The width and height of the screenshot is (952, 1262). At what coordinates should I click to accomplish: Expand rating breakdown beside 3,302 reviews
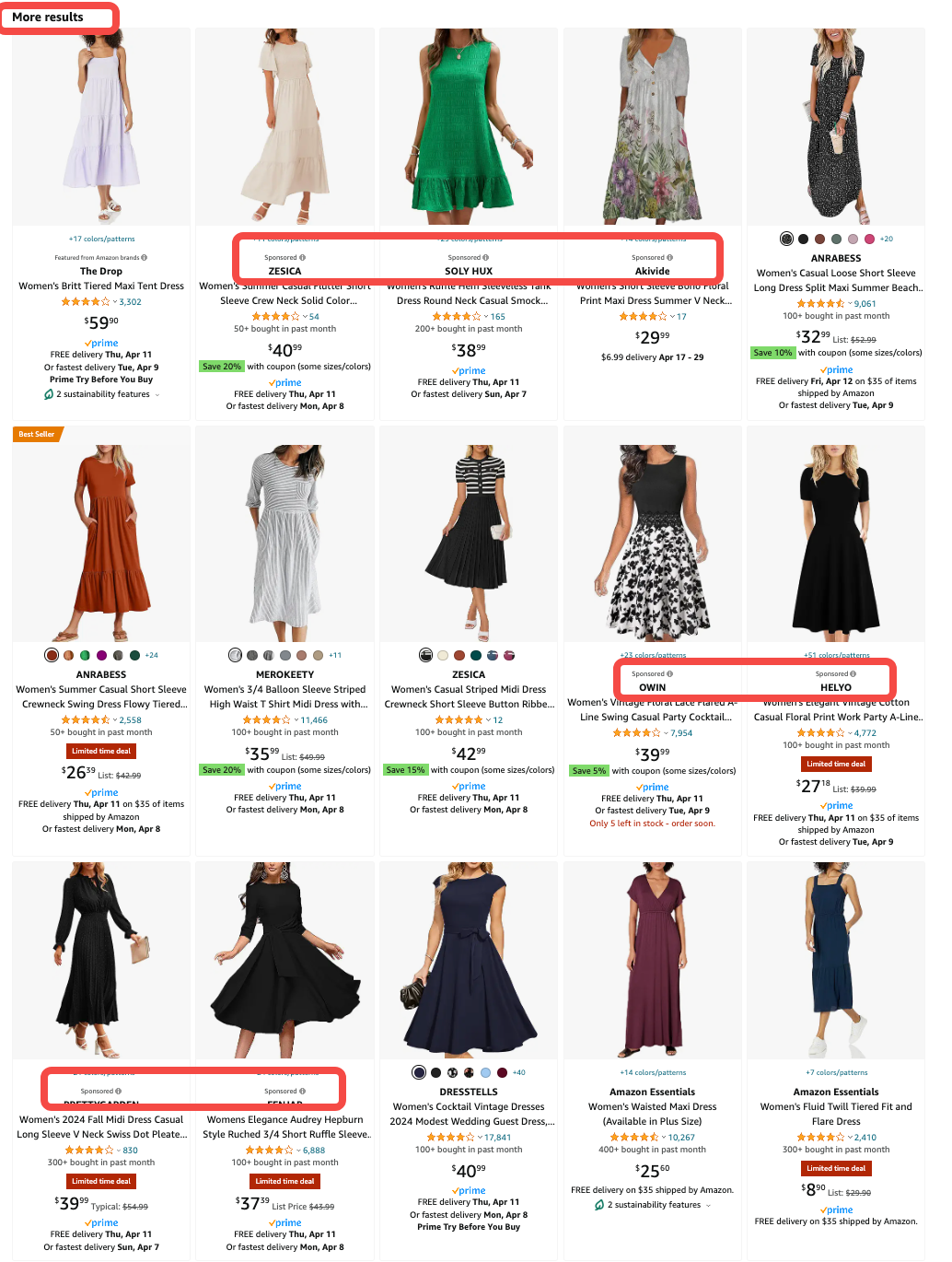[x=115, y=302]
